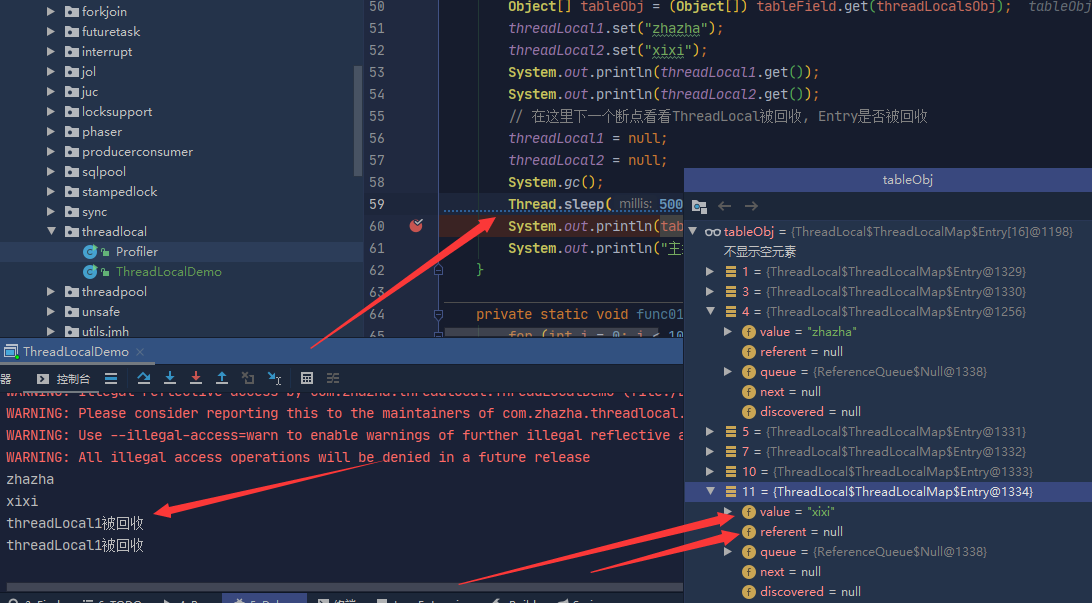Select entry 3 Entry@1330 row
This screenshot has width=1092, height=603.
click(888, 291)
